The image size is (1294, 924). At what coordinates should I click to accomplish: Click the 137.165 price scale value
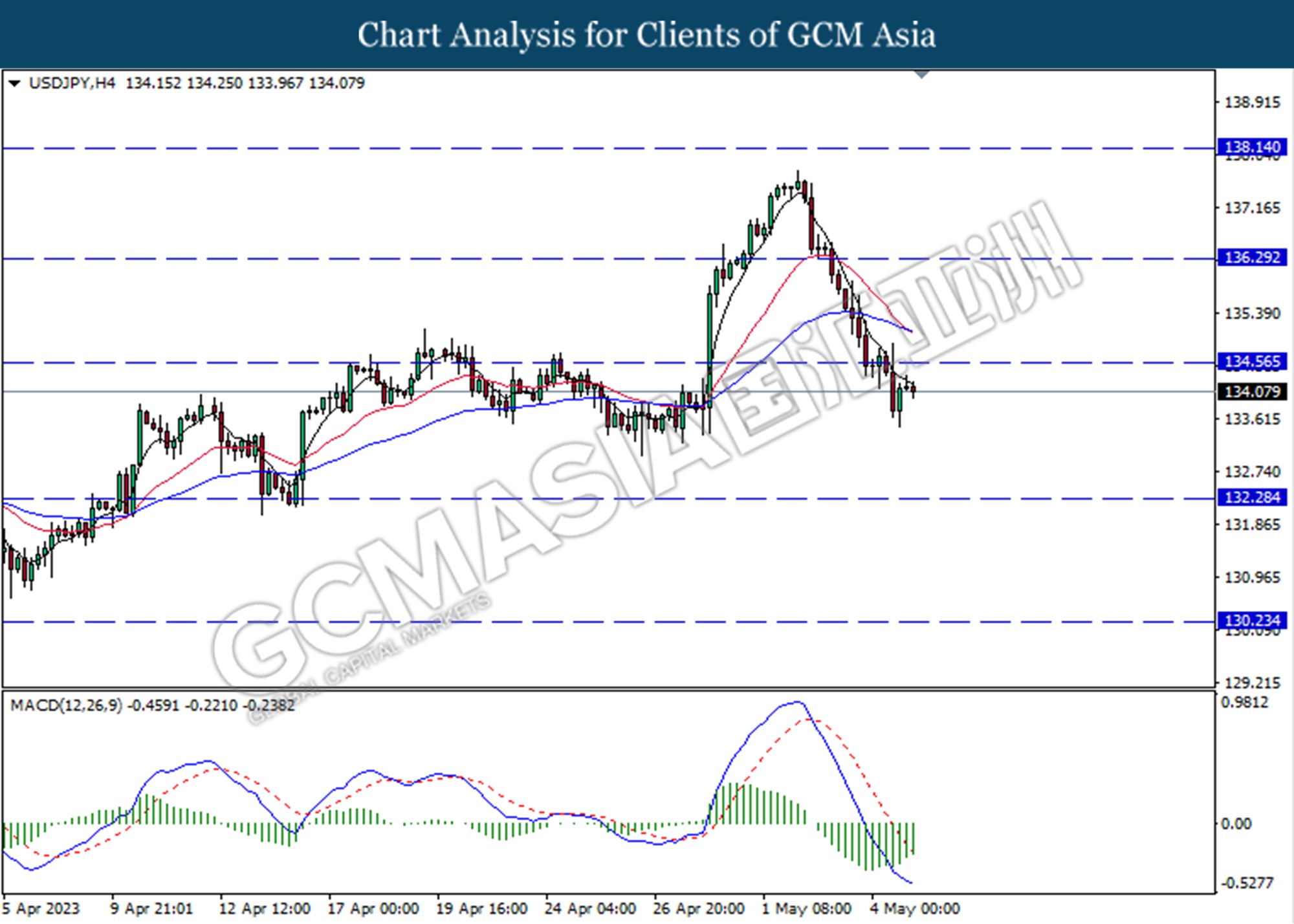coord(1252,208)
